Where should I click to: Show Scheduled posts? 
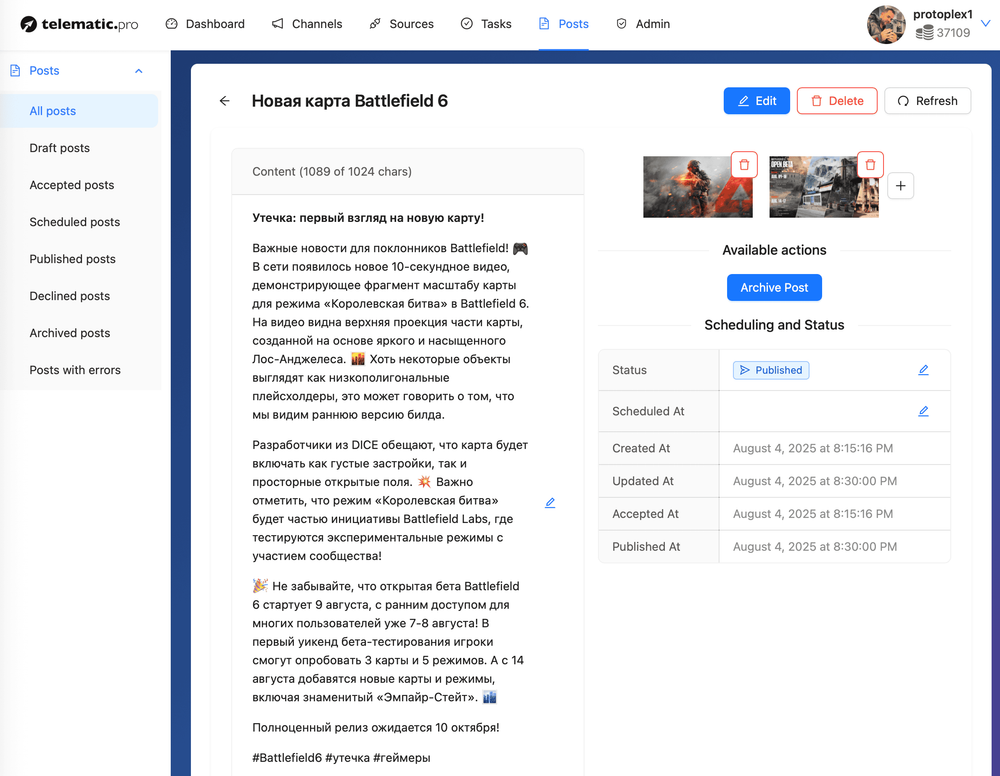pos(79,222)
